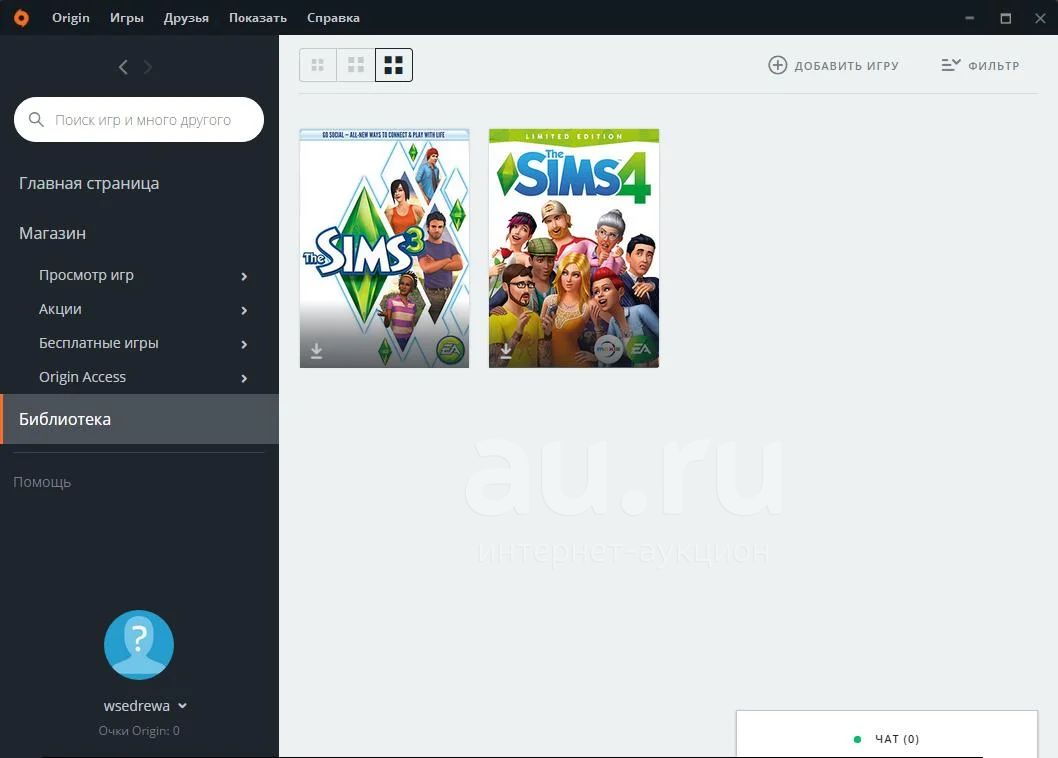Minimize the Origin window

970,18
